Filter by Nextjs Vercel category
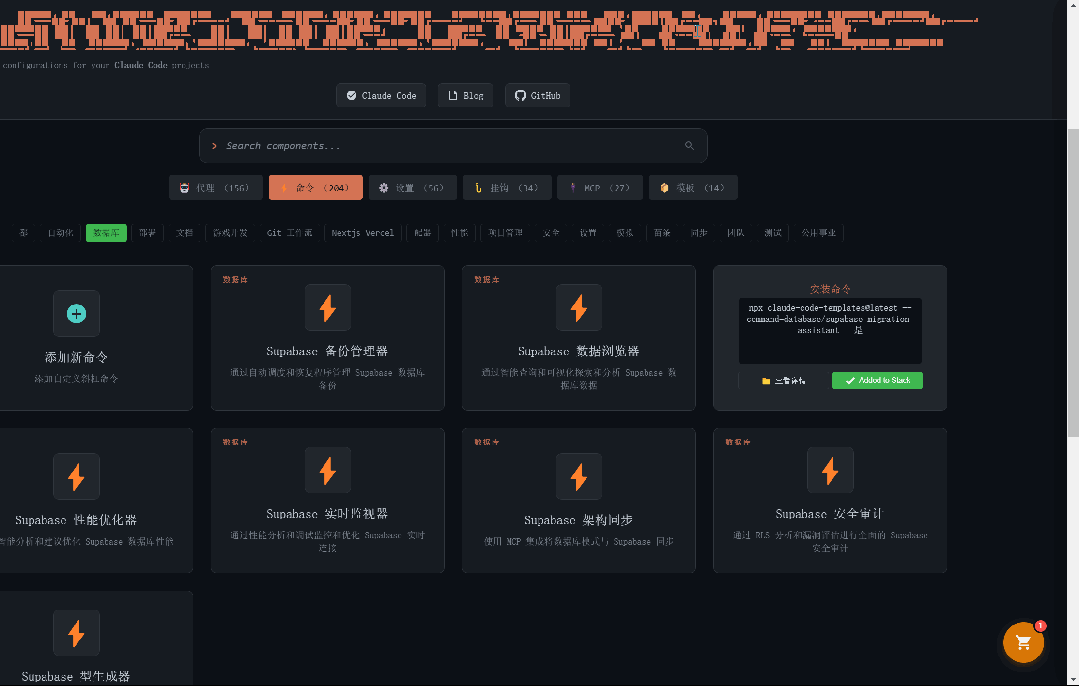Viewport: 1079px width, 686px height. tap(363, 233)
